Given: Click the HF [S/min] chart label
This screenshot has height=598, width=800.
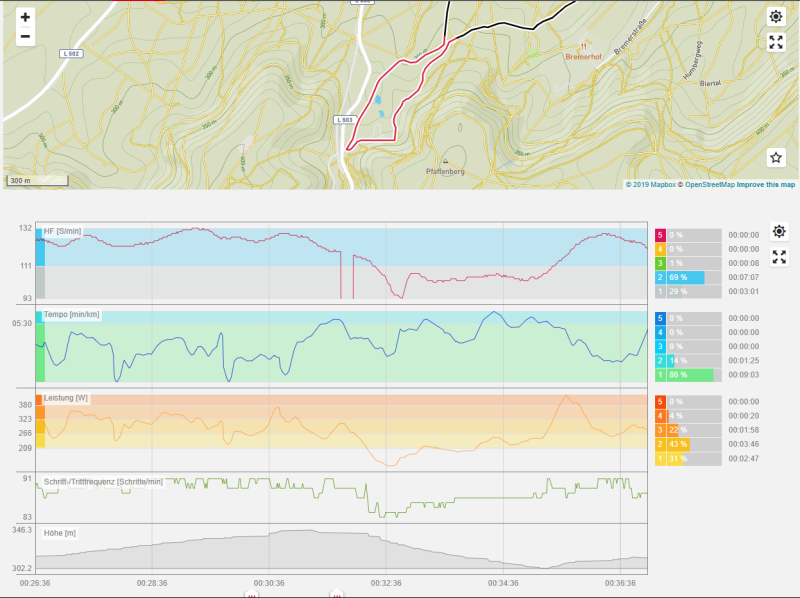Looking at the screenshot, I should pos(62,232).
